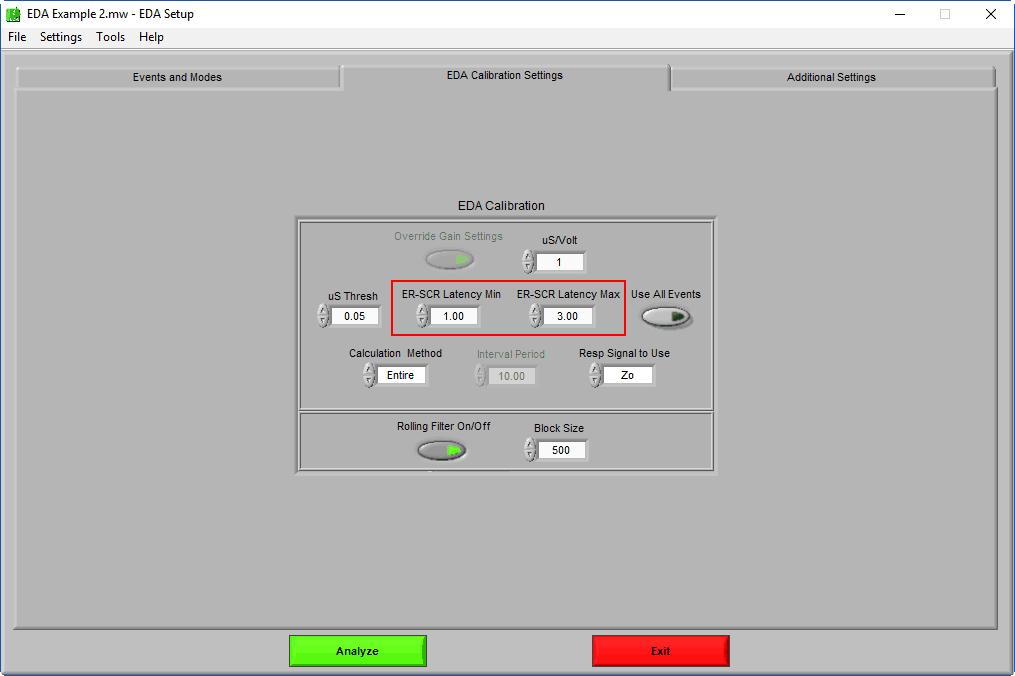Click the uS/Volt value field

(x=560, y=262)
